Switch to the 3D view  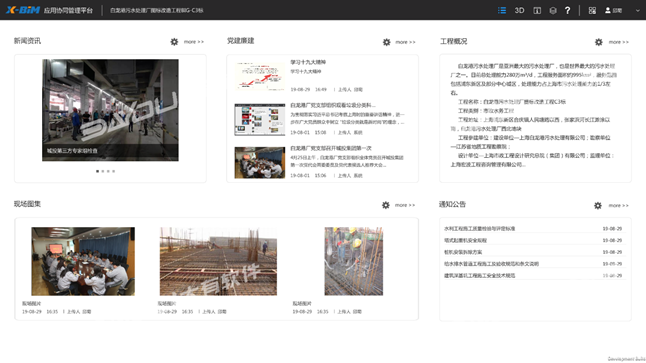pyautogui.click(x=519, y=10)
